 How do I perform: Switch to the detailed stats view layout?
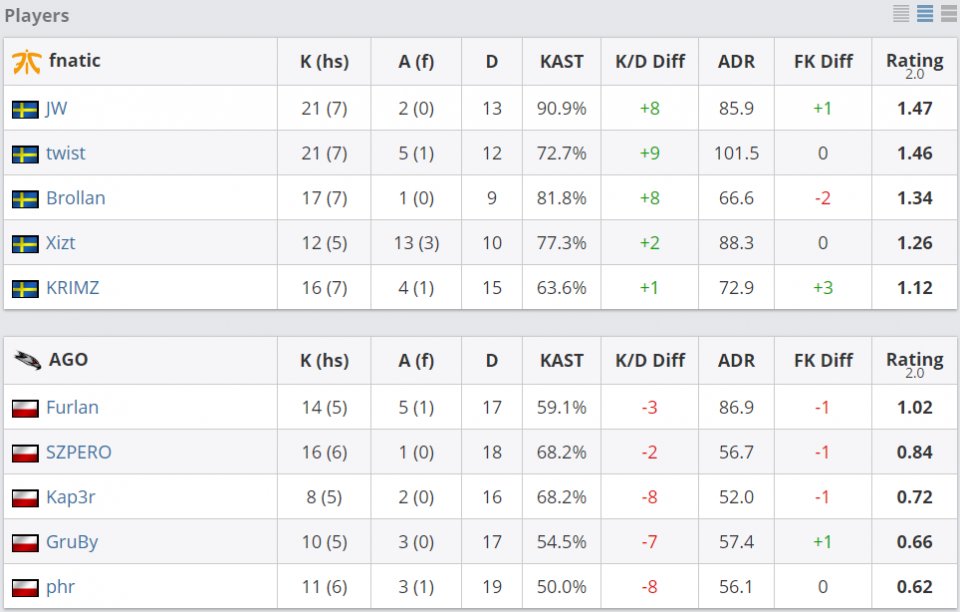pos(900,14)
